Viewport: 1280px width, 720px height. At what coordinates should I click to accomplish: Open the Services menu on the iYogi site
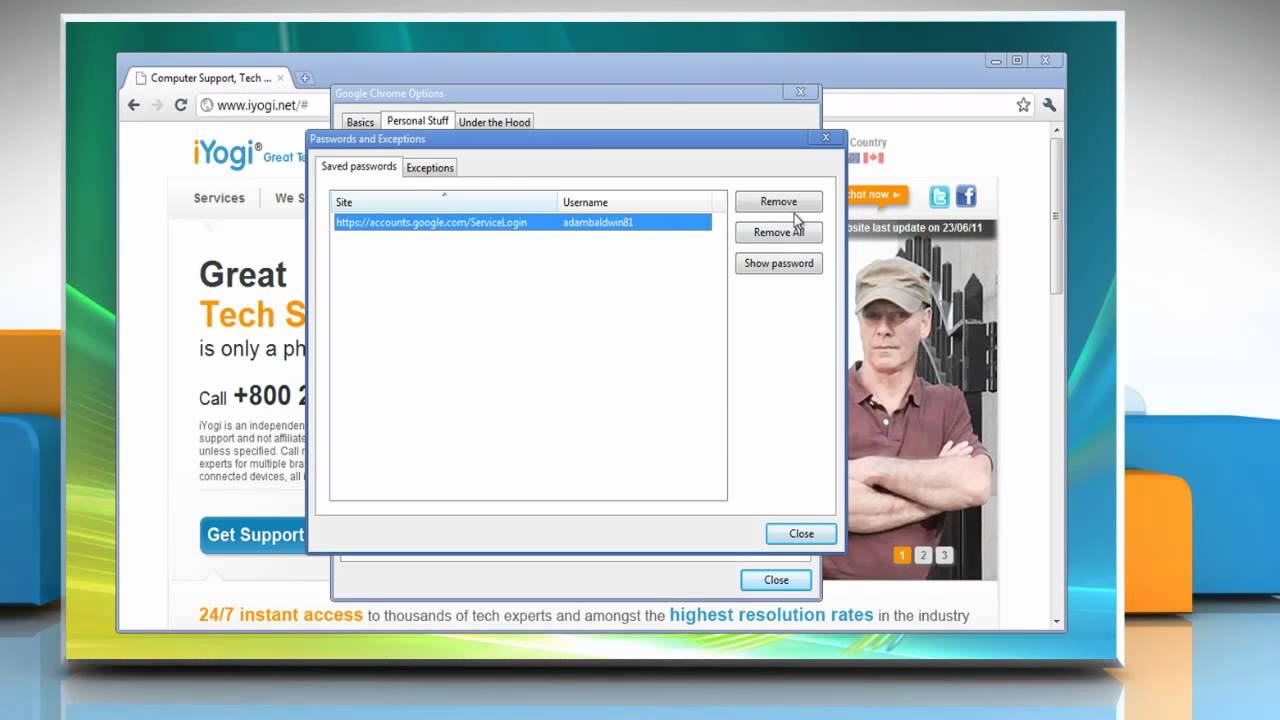pos(219,198)
